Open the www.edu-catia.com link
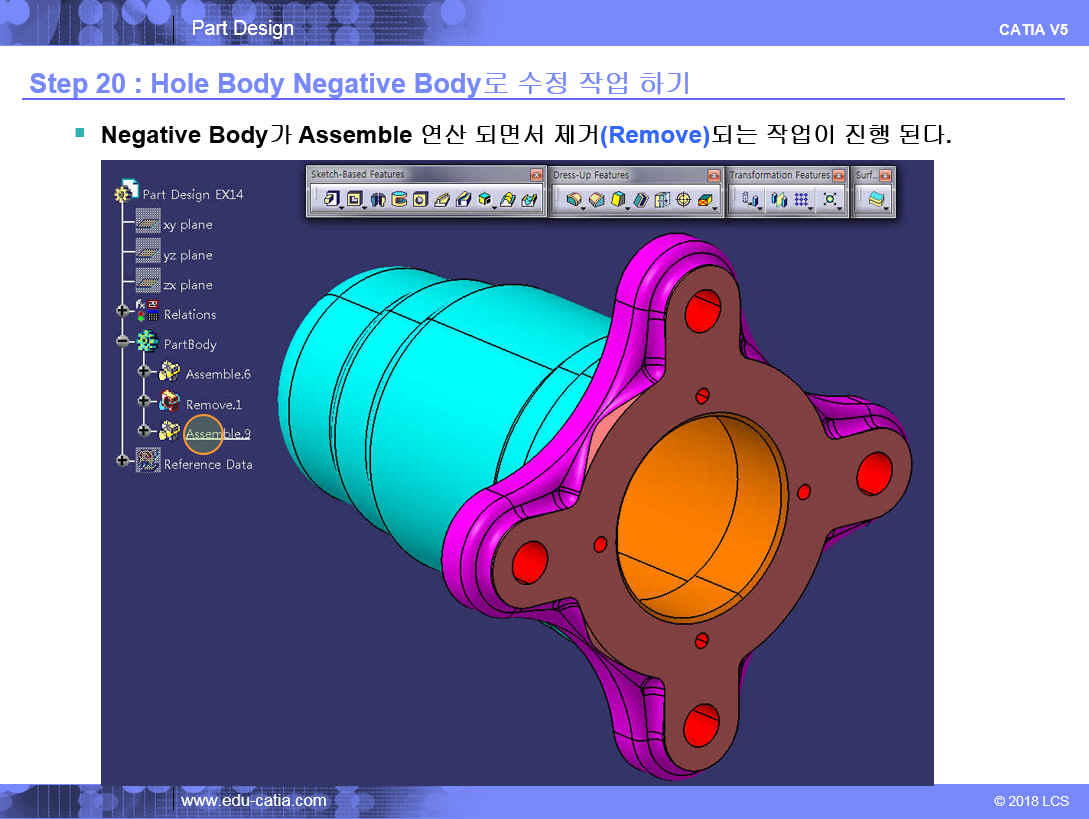The image size is (1089, 819). pyautogui.click(x=253, y=801)
